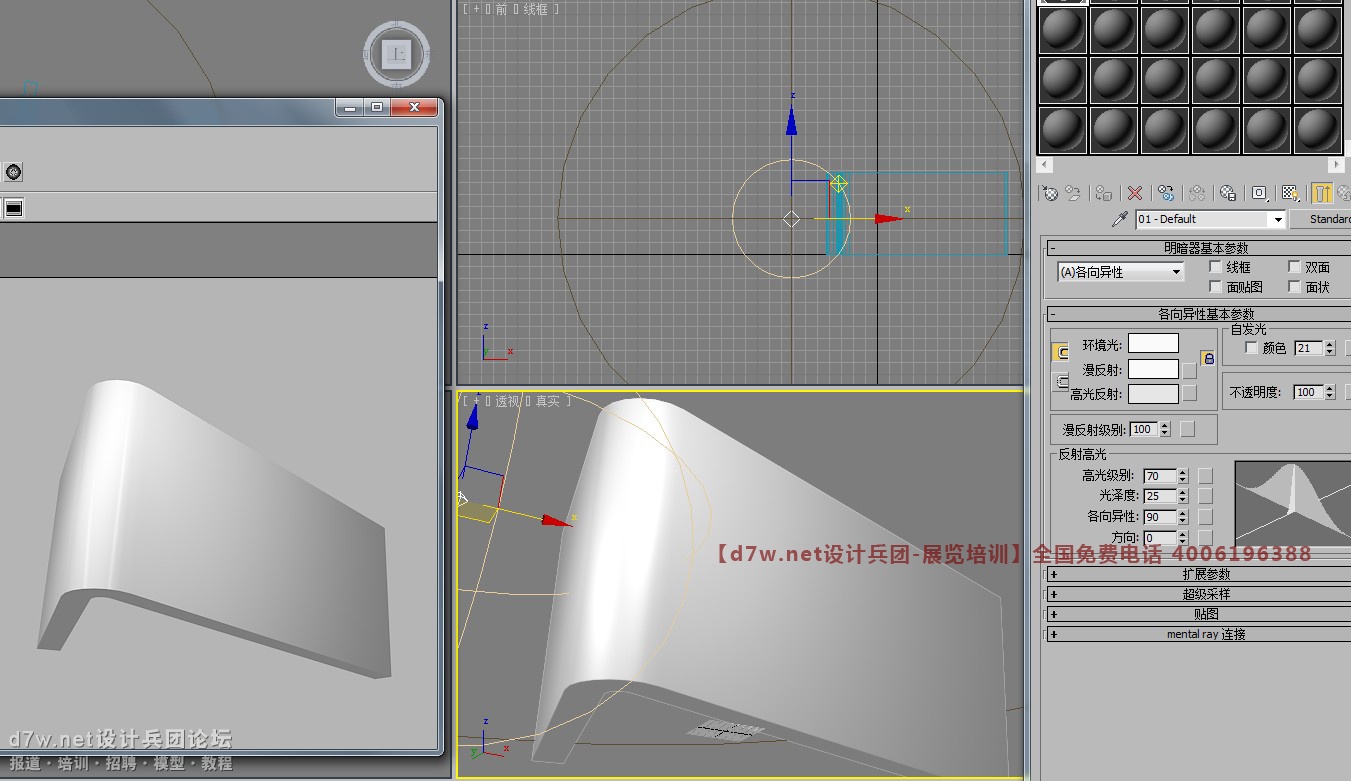This screenshot has height=781, width=1351.
Task: Open the 漫反射 color swatch
Action: click(1153, 370)
